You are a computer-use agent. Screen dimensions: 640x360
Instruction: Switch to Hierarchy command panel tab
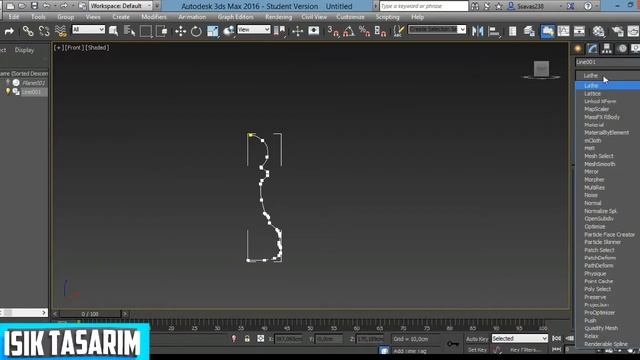click(607, 49)
